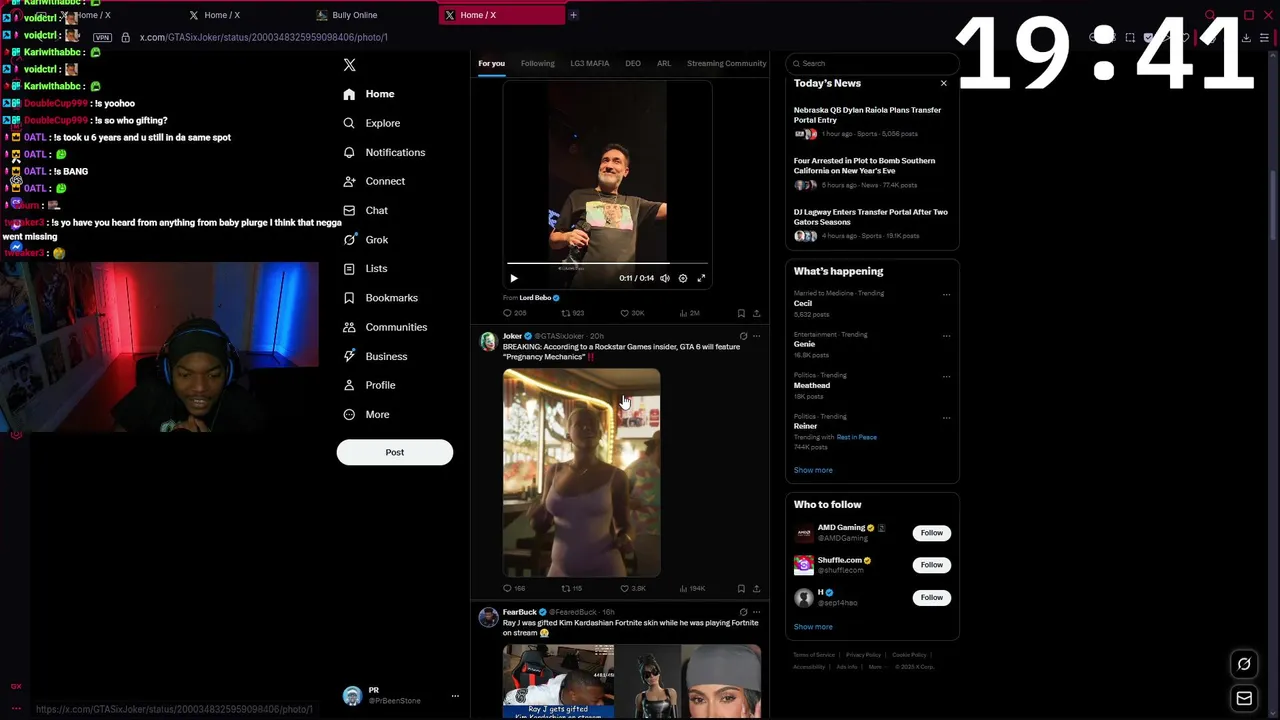The height and width of the screenshot is (720, 1280).
Task: Bookmark Joker's GTA 6 post
Action: (x=741, y=588)
